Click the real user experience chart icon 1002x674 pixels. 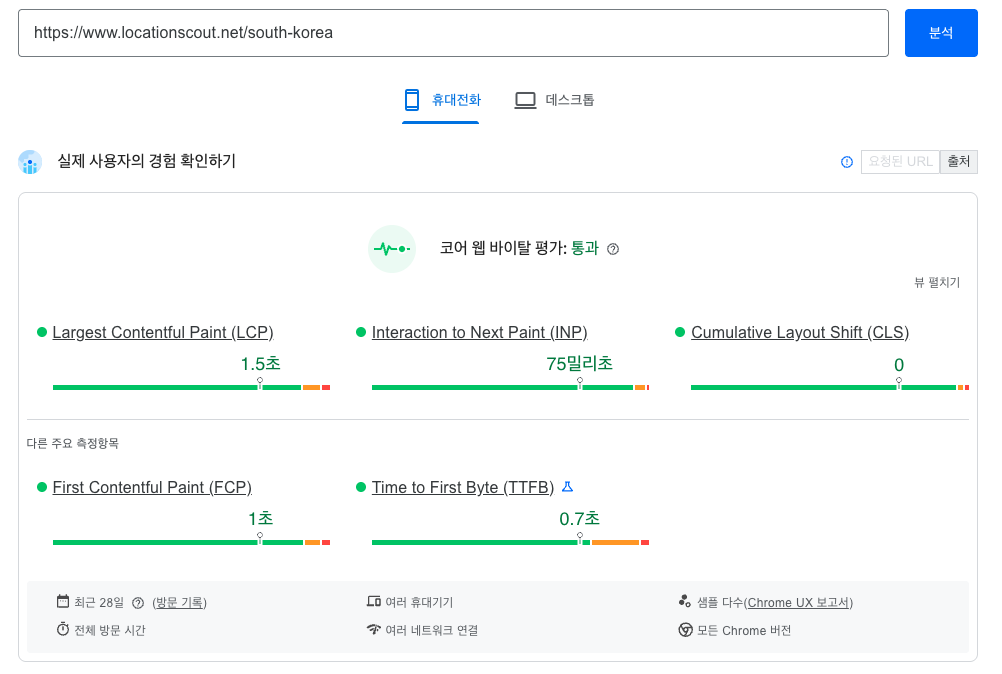(x=30, y=162)
